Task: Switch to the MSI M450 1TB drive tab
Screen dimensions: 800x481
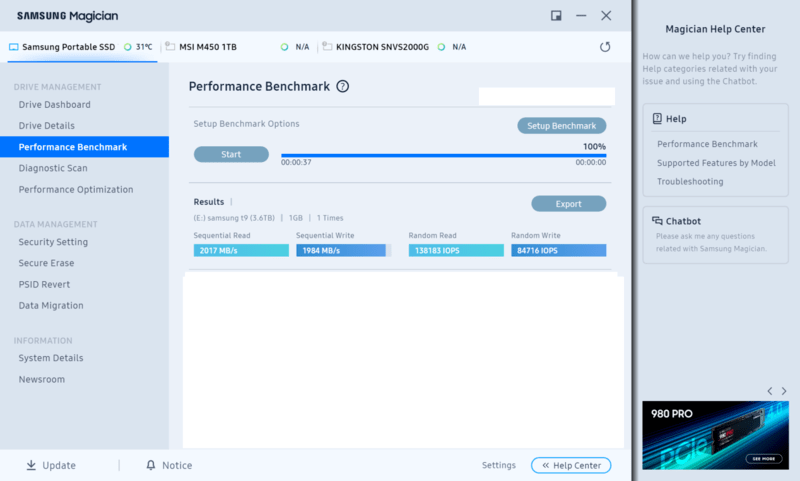Action: pos(207,47)
